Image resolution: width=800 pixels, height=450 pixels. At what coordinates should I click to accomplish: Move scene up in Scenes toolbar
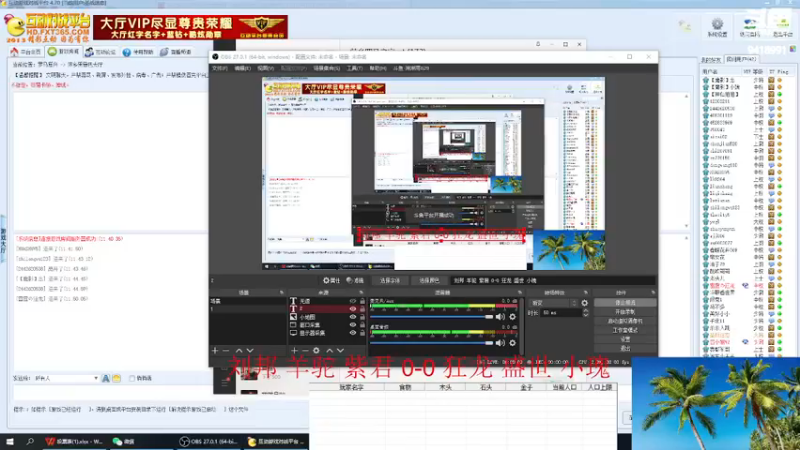click(x=239, y=351)
